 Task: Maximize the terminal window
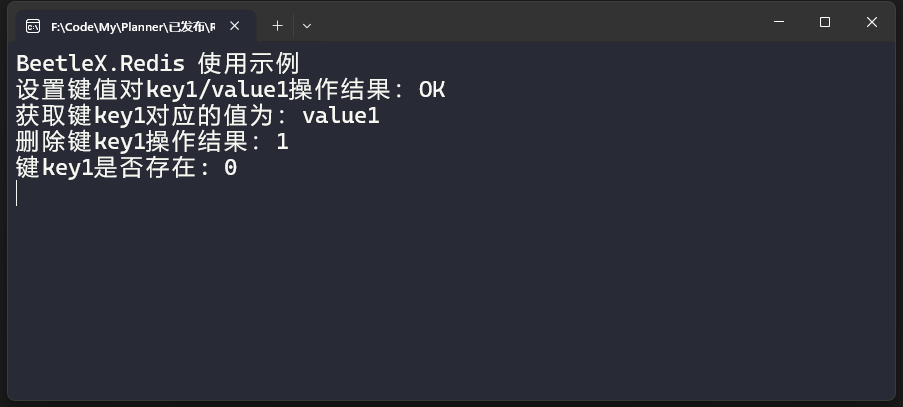(x=825, y=22)
